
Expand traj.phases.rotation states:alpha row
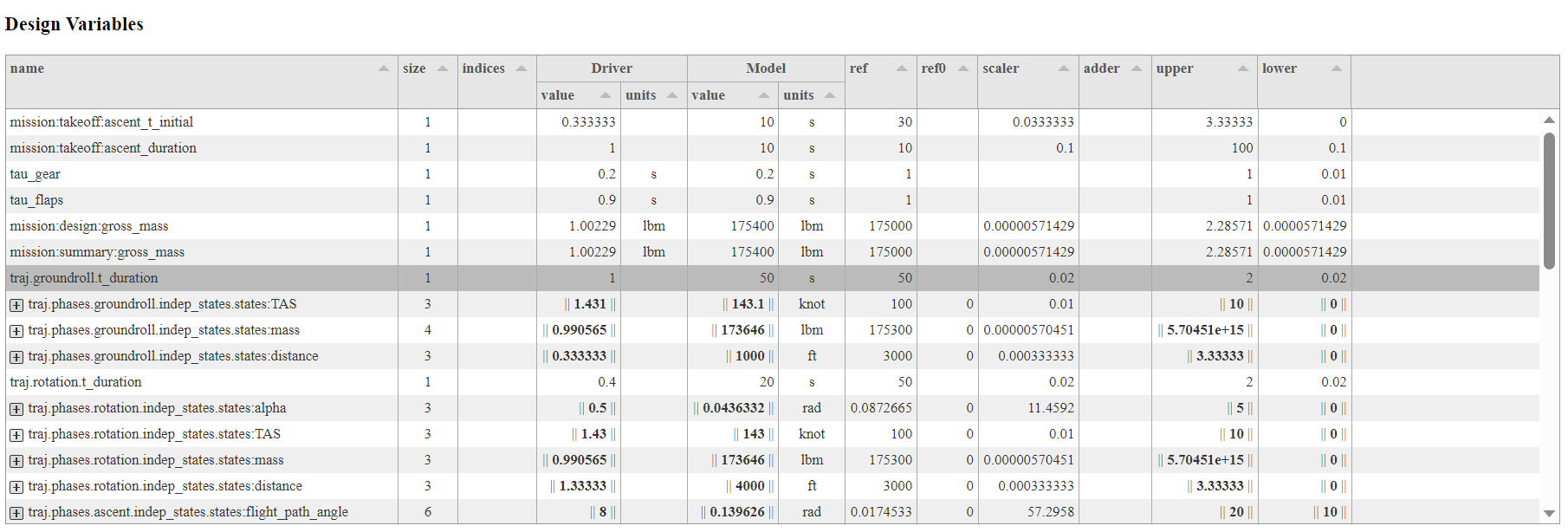16,409
